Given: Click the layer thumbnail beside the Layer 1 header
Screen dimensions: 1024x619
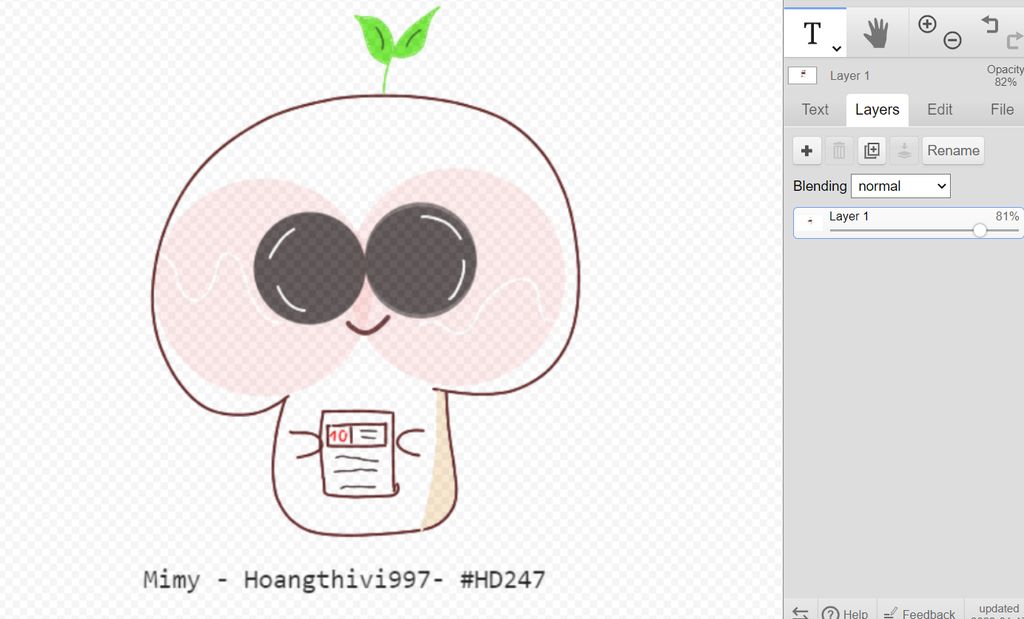Looking at the screenshot, I should 803,75.
